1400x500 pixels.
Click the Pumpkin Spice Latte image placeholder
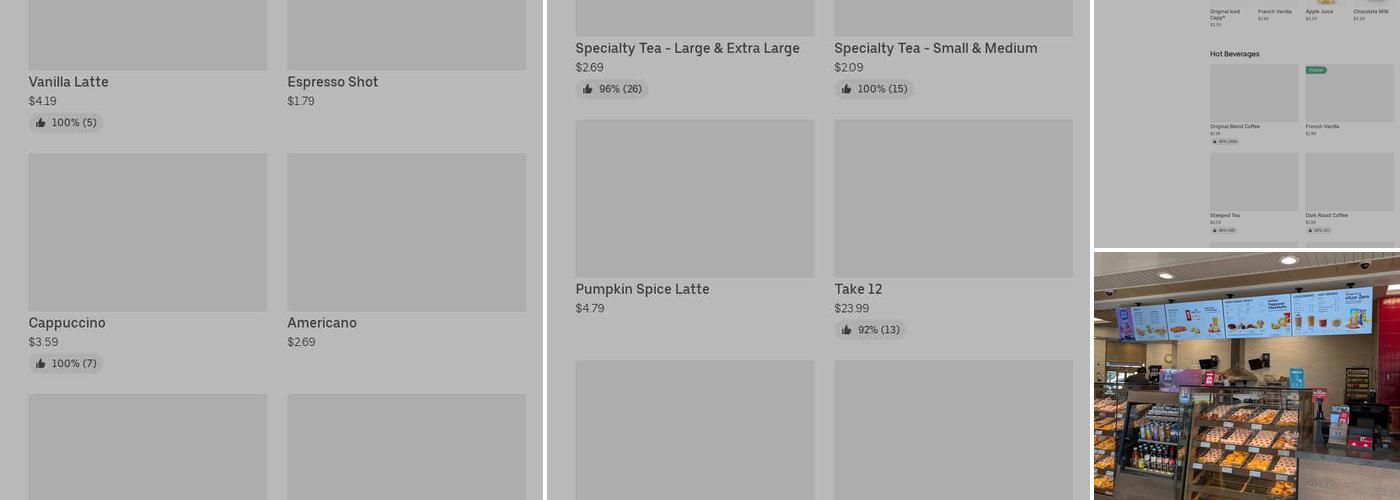(x=695, y=199)
